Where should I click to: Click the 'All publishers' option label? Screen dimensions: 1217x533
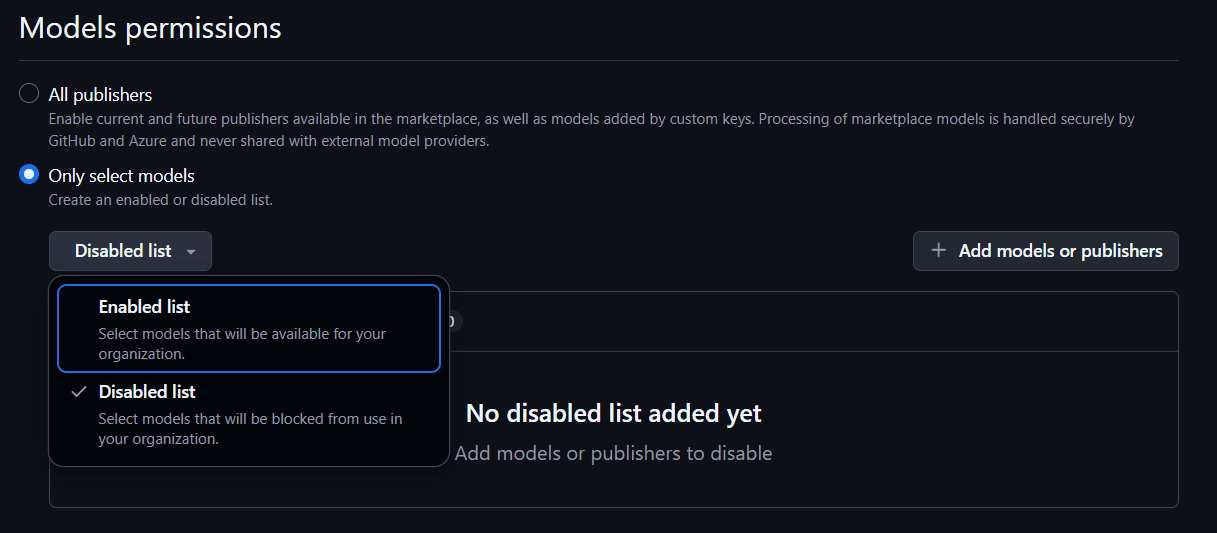tap(100, 95)
